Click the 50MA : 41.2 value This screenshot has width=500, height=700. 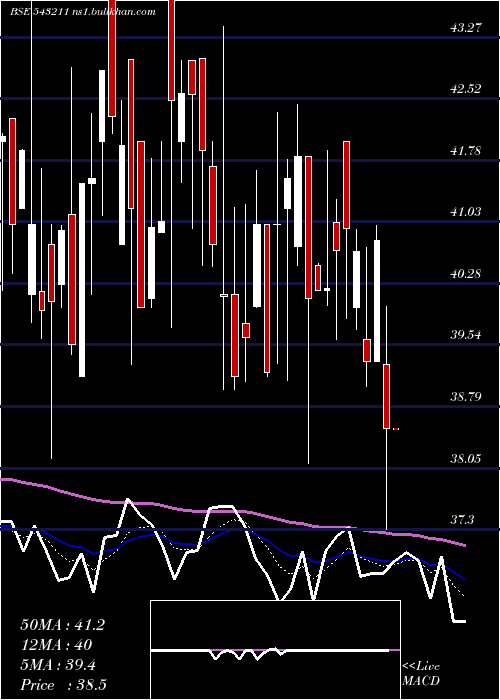point(62,625)
